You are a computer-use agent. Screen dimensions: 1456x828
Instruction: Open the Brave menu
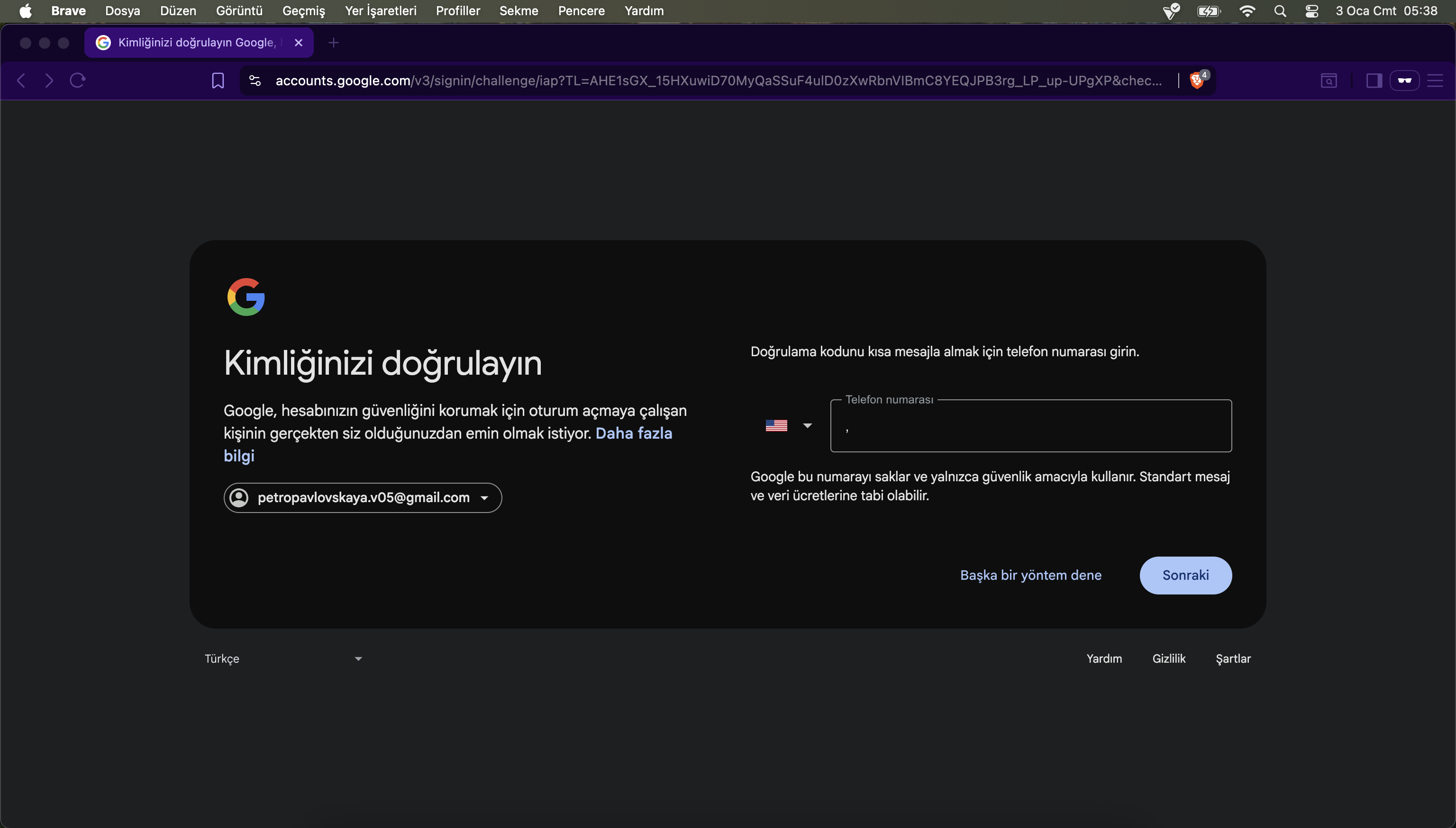tap(68, 11)
